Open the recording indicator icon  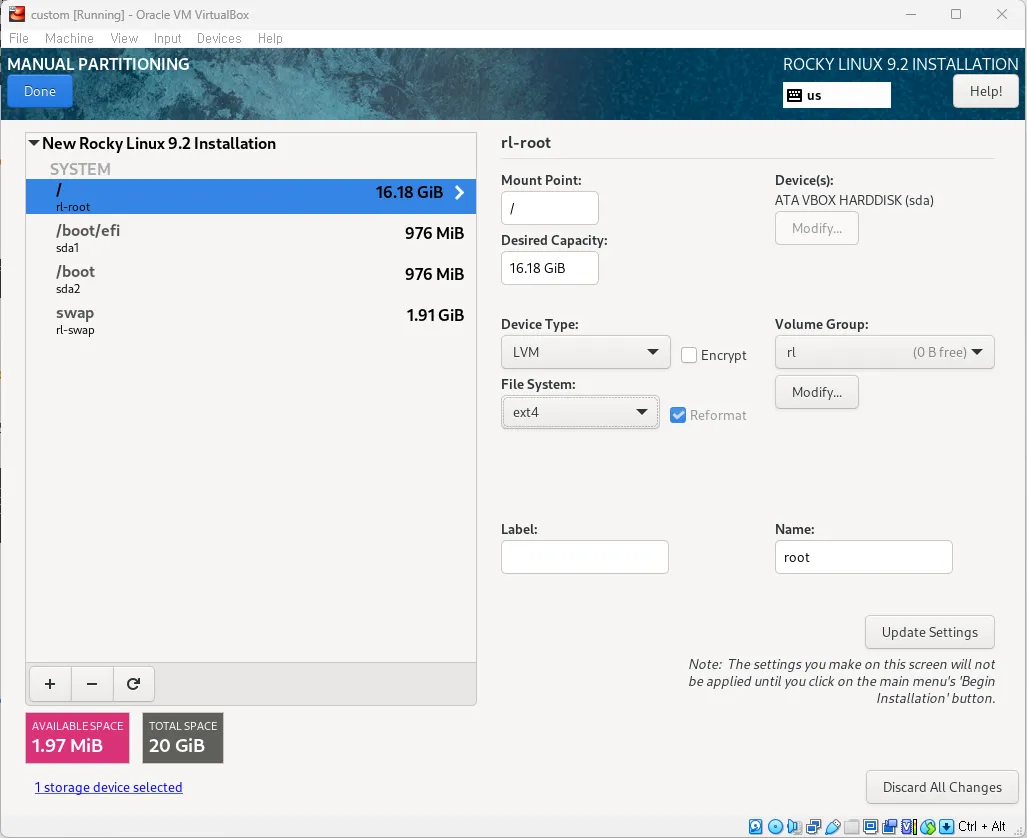pyautogui.click(x=889, y=826)
